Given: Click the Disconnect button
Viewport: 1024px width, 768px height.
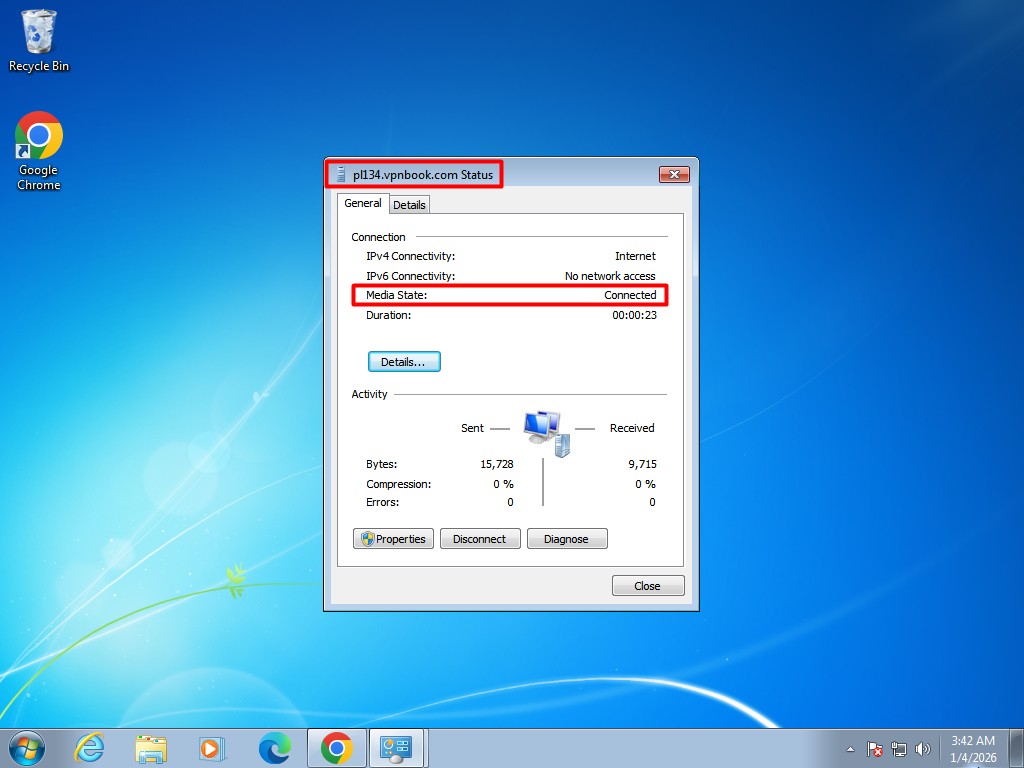Looking at the screenshot, I should (x=480, y=538).
